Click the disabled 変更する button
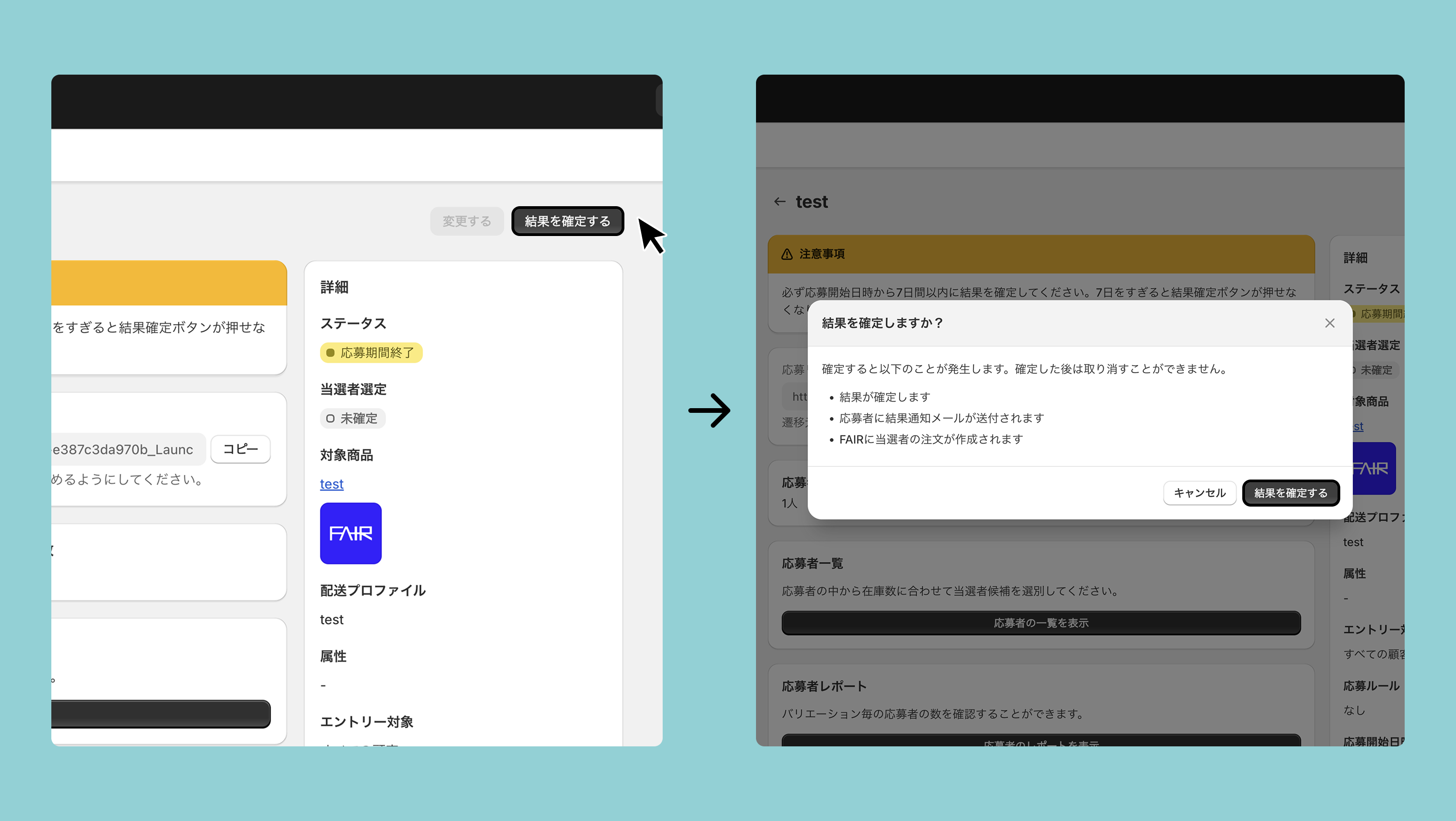This screenshot has height=821, width=1456. [466, 221]
